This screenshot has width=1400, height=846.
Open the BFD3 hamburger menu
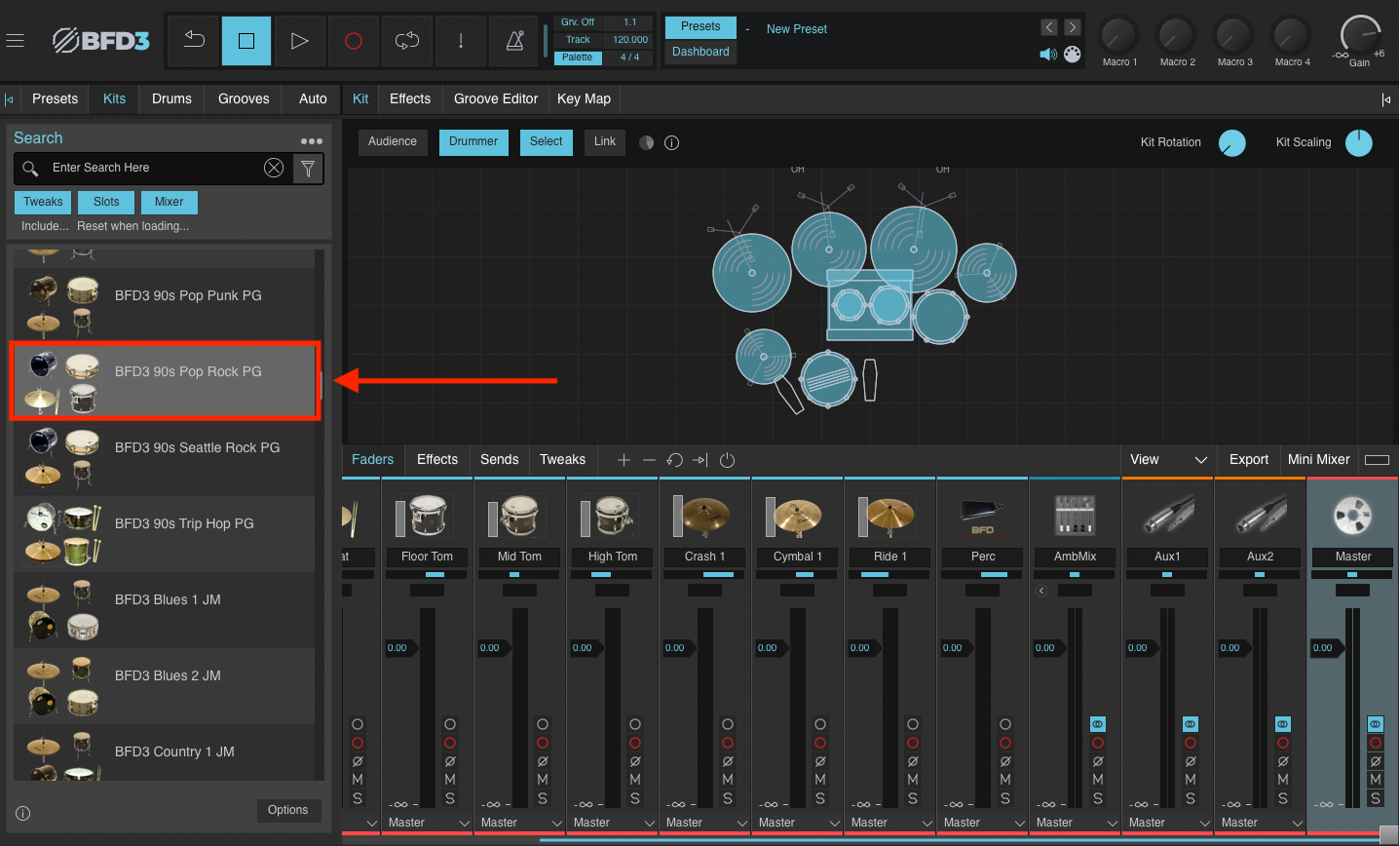coord(15,40)
